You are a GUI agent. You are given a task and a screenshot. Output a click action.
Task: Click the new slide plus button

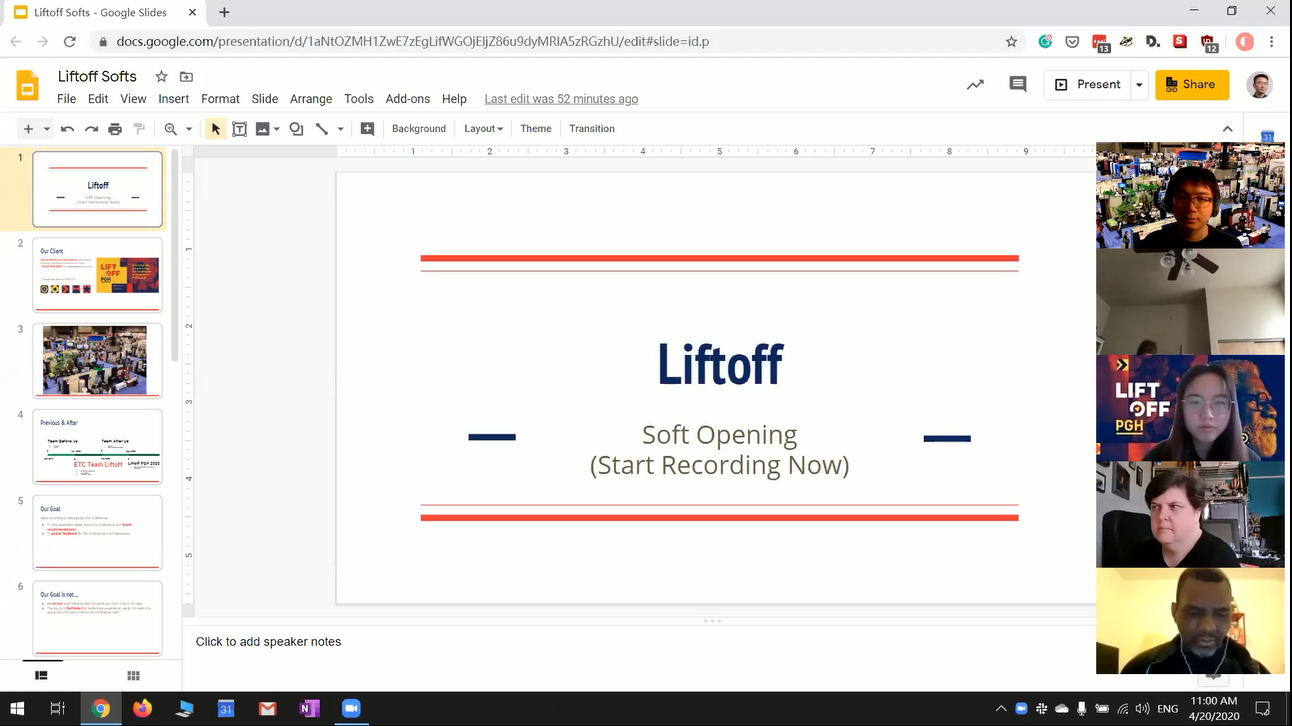tap(28, 129)
